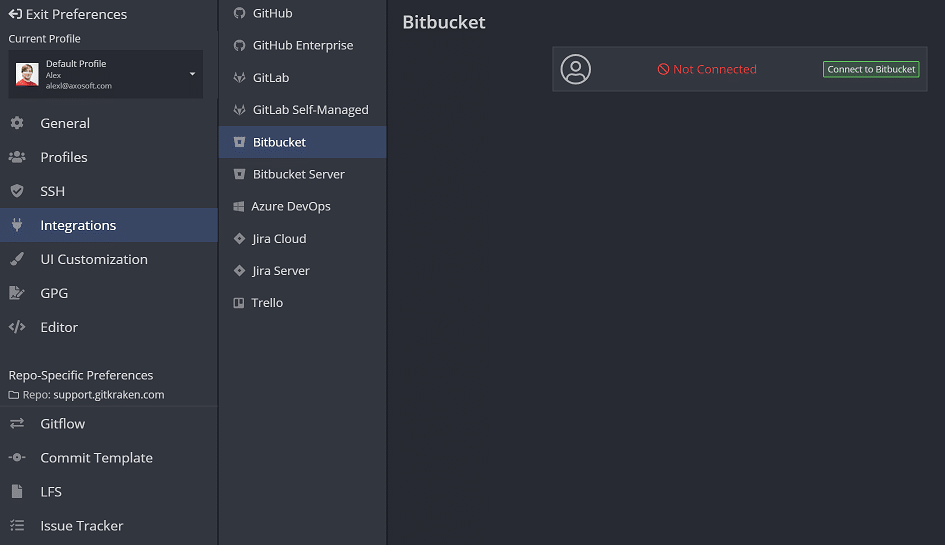The height and width of the screenshot is (545, 945).
Task: Select the GitLab integration
Action: click(303, 77)
